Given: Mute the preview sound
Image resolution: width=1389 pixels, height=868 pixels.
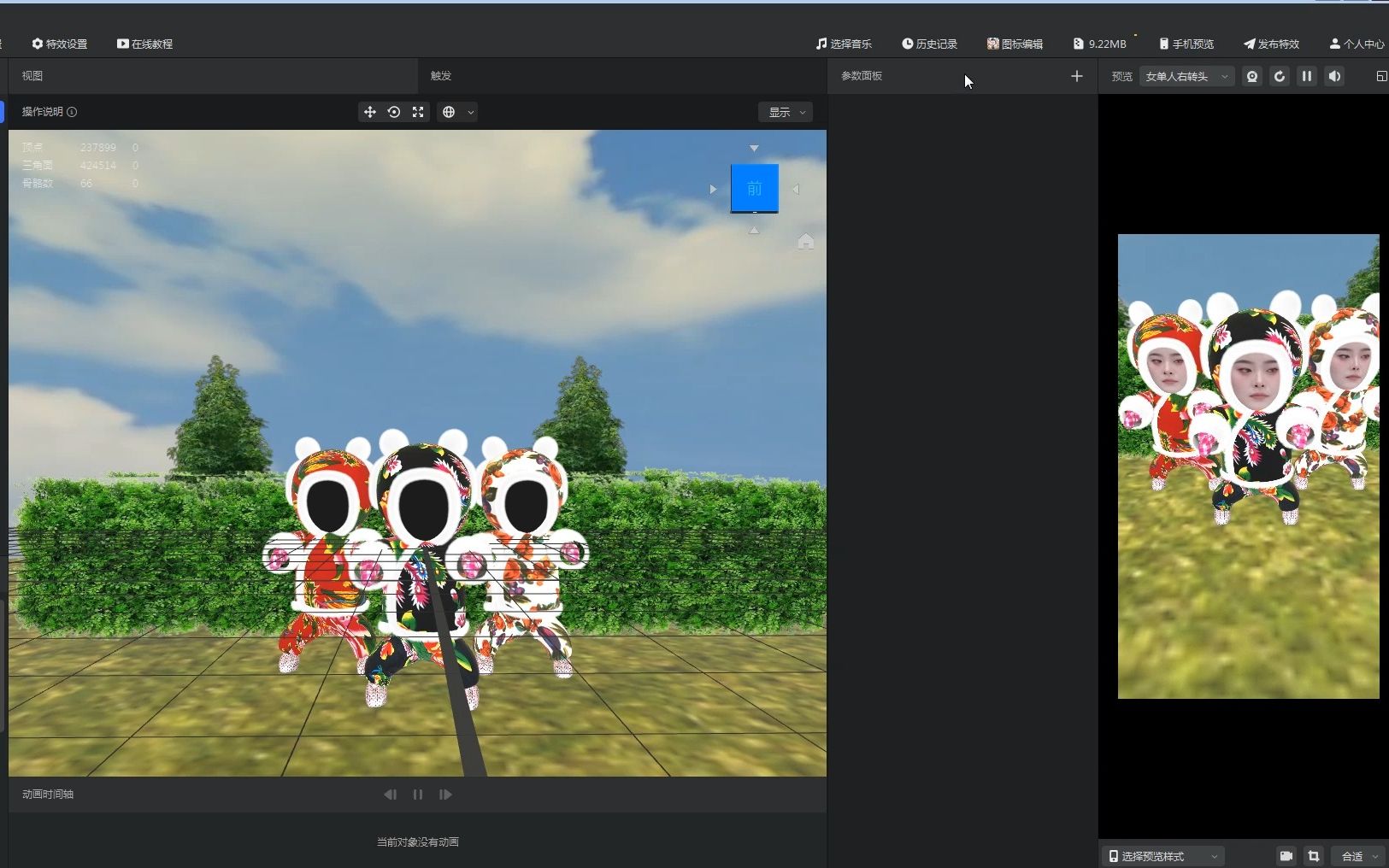Looking at the screenshot, I should [x=1334, y=76].
